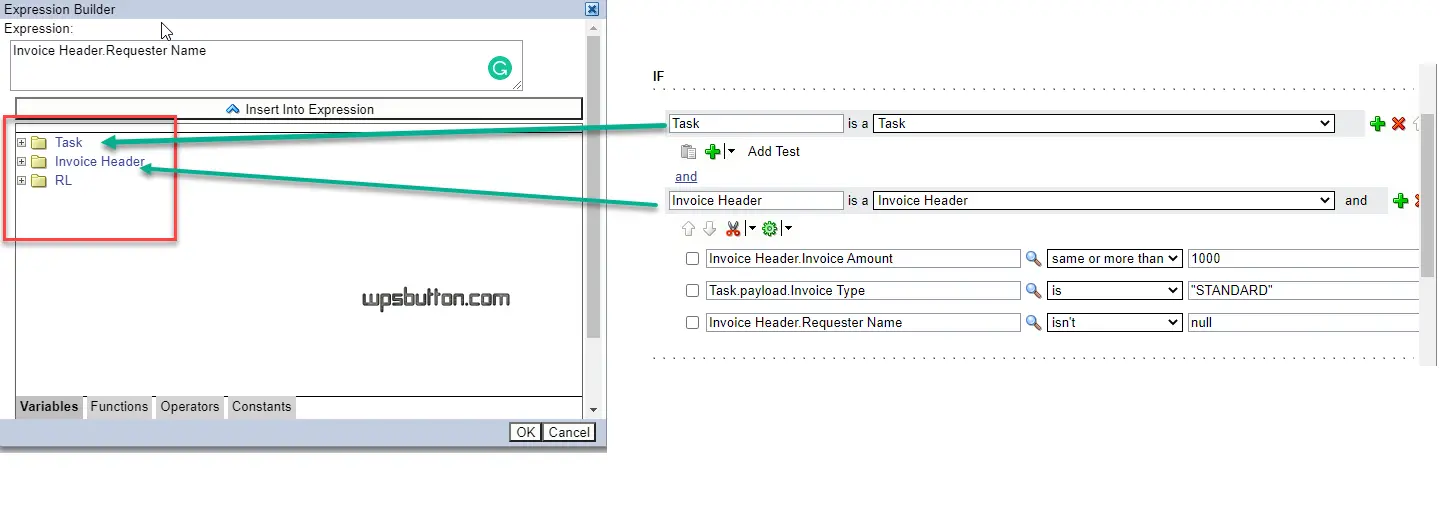This screenshot has height=507, width=1440.
Task: Open dropdown arrow beside scissors icon
Action: coord(751,229)
